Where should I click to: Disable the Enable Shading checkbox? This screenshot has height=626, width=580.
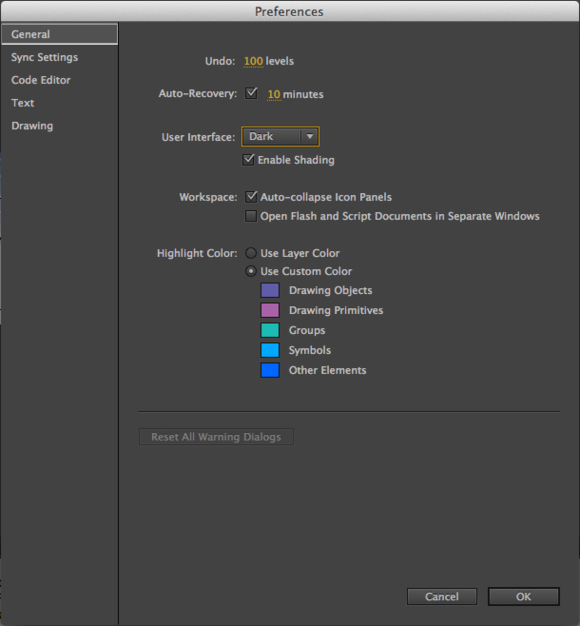pyautogui.click(x=248, y=160)
